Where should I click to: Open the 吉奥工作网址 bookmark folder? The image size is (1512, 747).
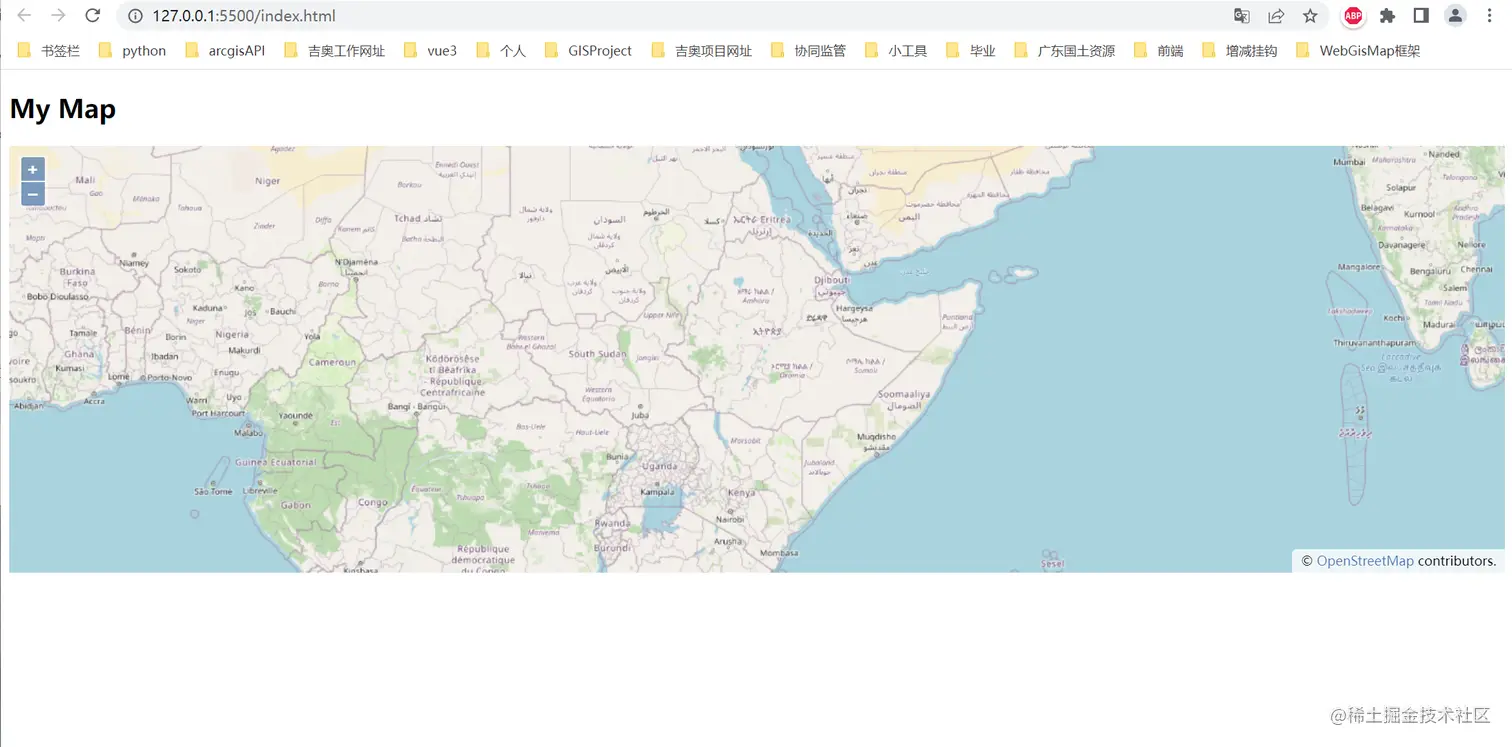pos(334,51)
